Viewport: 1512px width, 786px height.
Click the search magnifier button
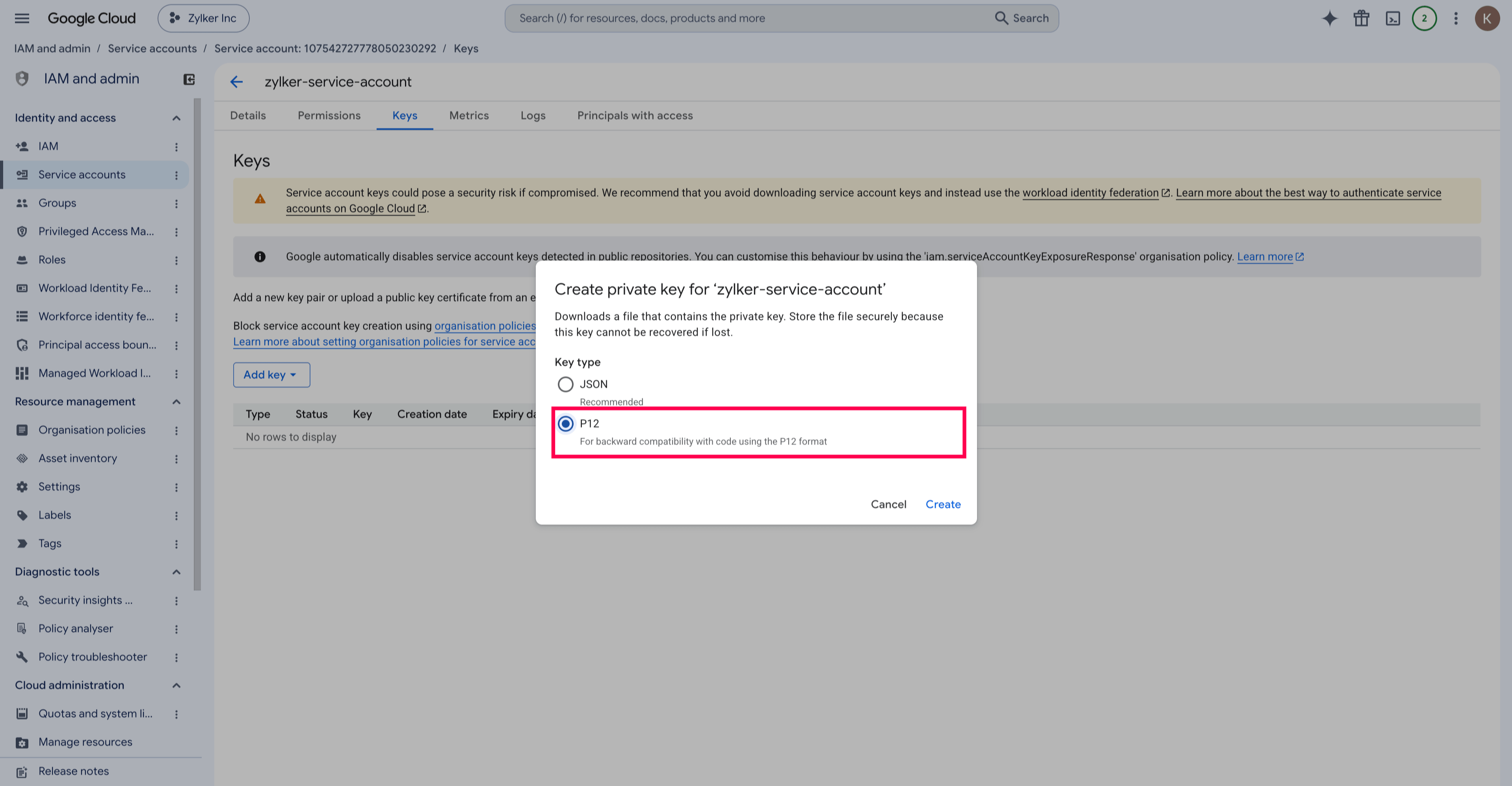1021,18
